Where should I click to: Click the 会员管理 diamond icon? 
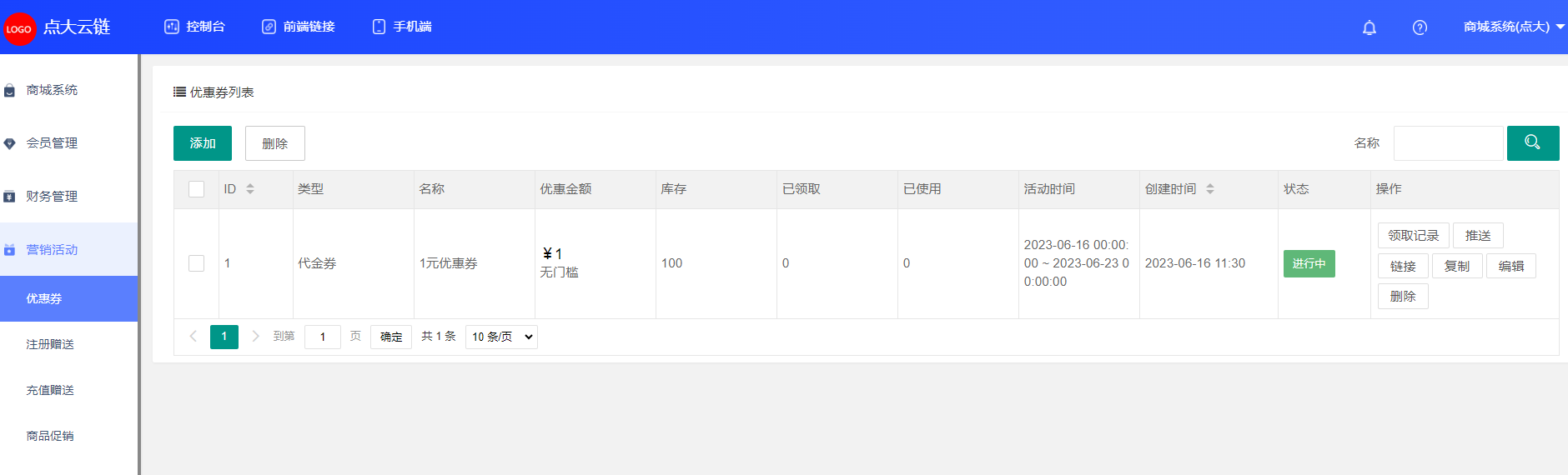pos(9,143)
